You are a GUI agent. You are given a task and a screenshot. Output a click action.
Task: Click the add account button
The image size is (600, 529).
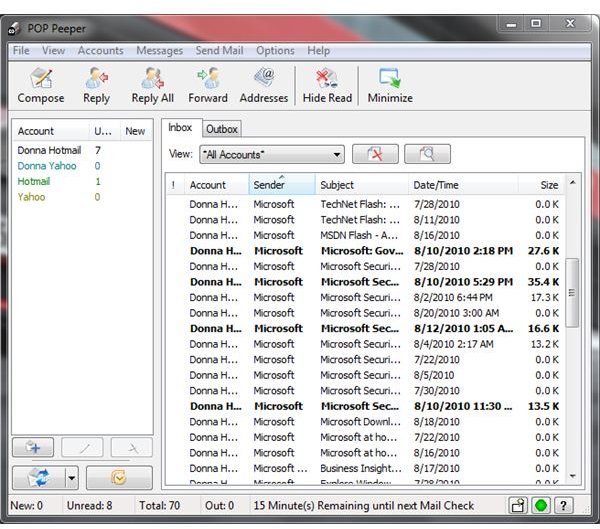33,447
